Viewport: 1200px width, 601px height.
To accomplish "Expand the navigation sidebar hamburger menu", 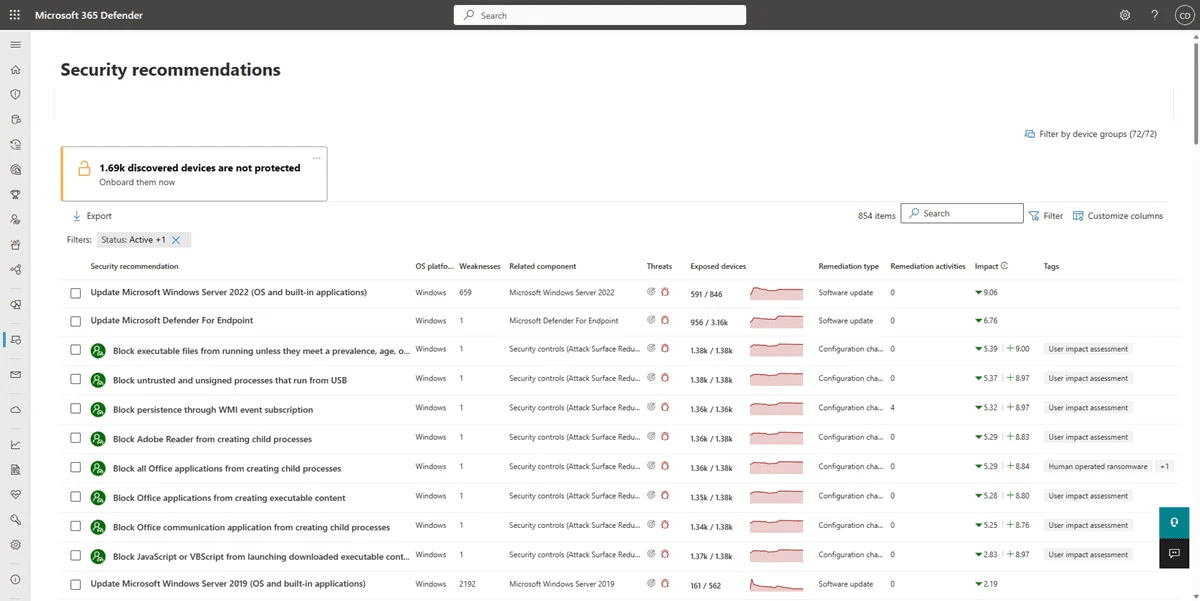I will click(x=14, y=44).
